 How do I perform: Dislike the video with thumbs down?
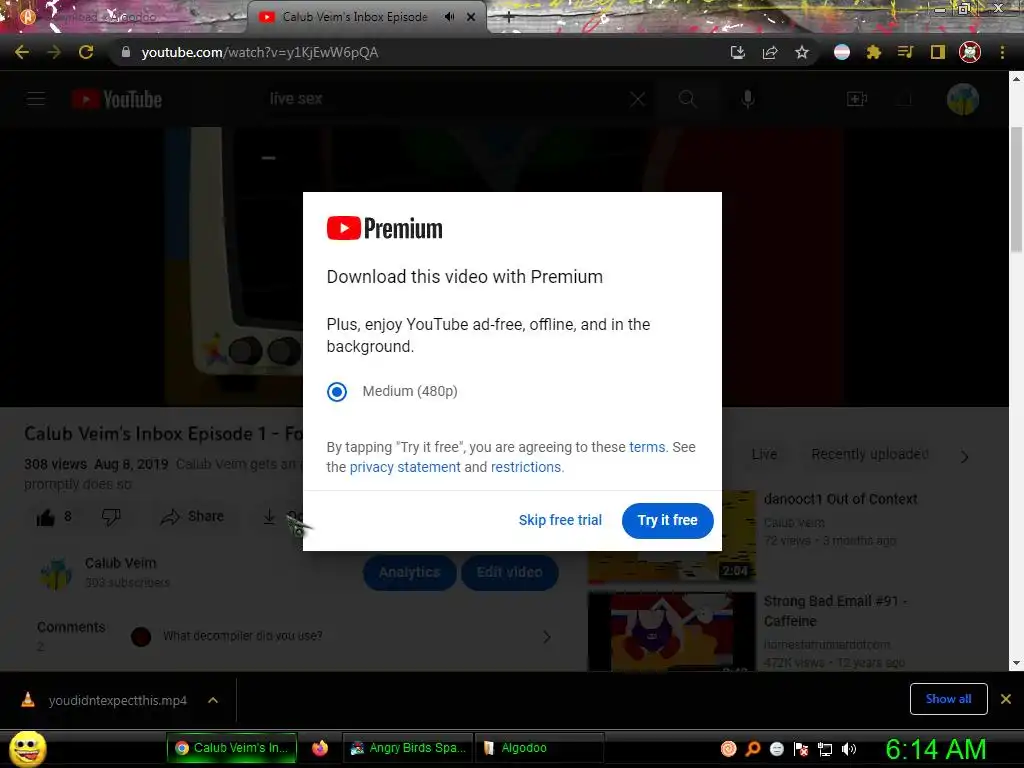click(112, 517)
